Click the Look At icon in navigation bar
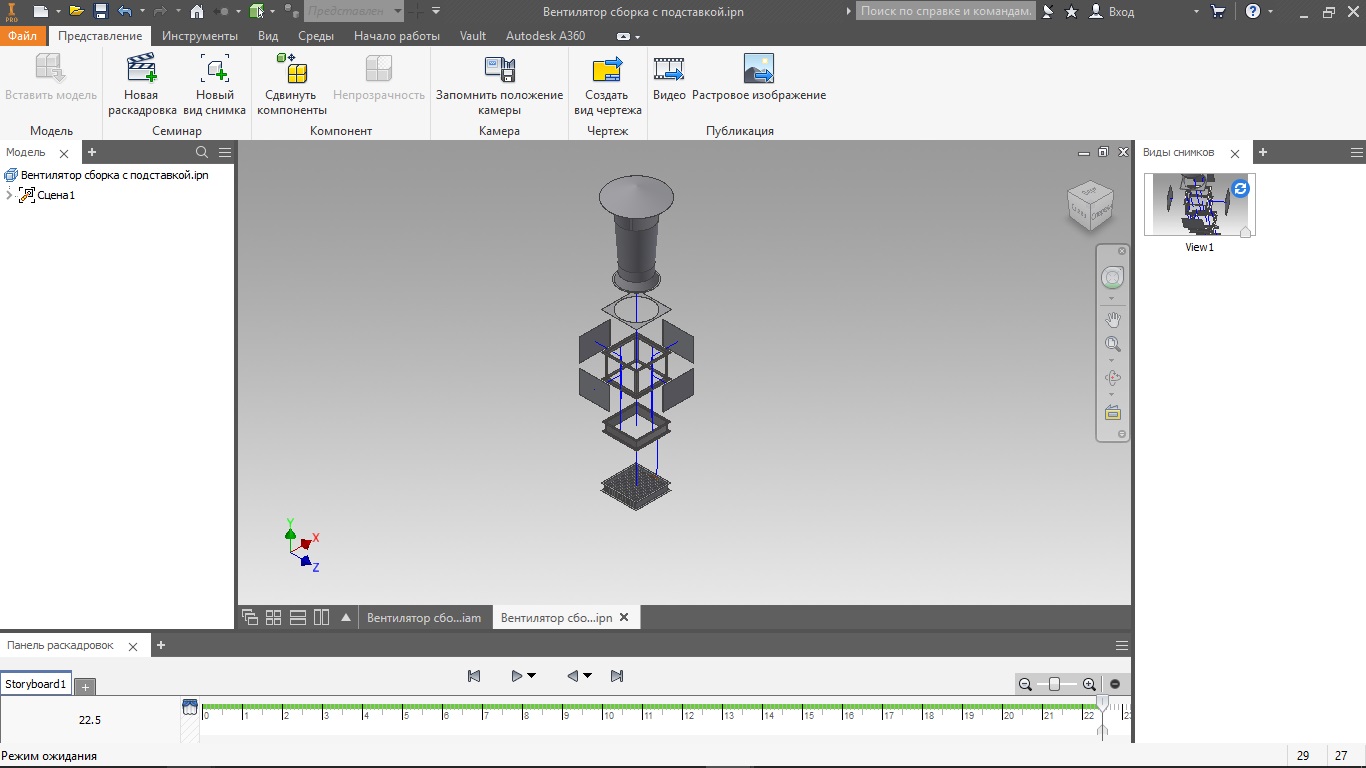 tap(1112, 412)
